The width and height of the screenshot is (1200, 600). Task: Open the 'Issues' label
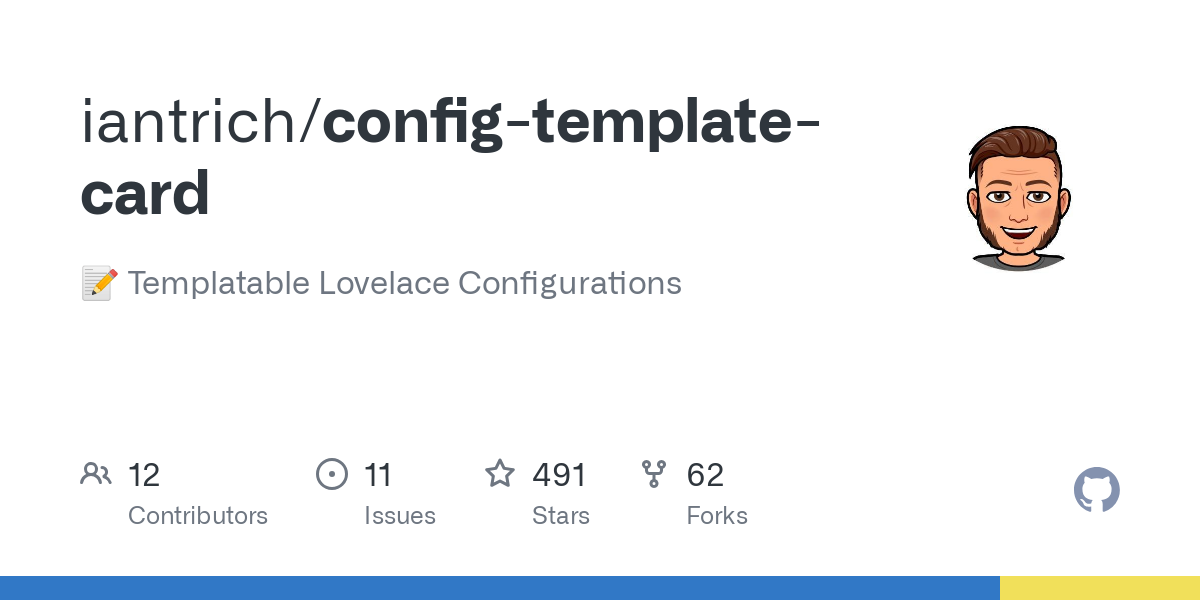[400, 516]
